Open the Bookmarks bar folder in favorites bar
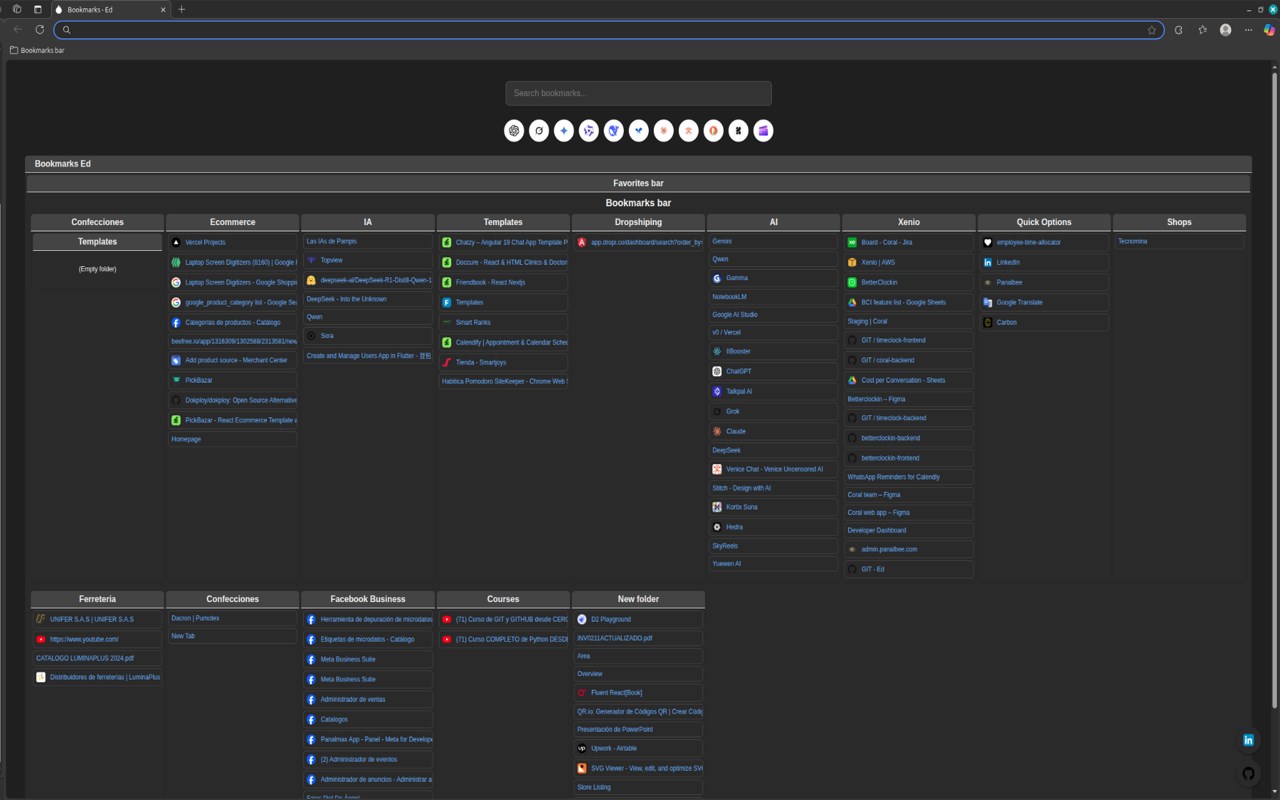Image resolution: width=1280 pixels, height=800 pixels. (x=37, y=50)
